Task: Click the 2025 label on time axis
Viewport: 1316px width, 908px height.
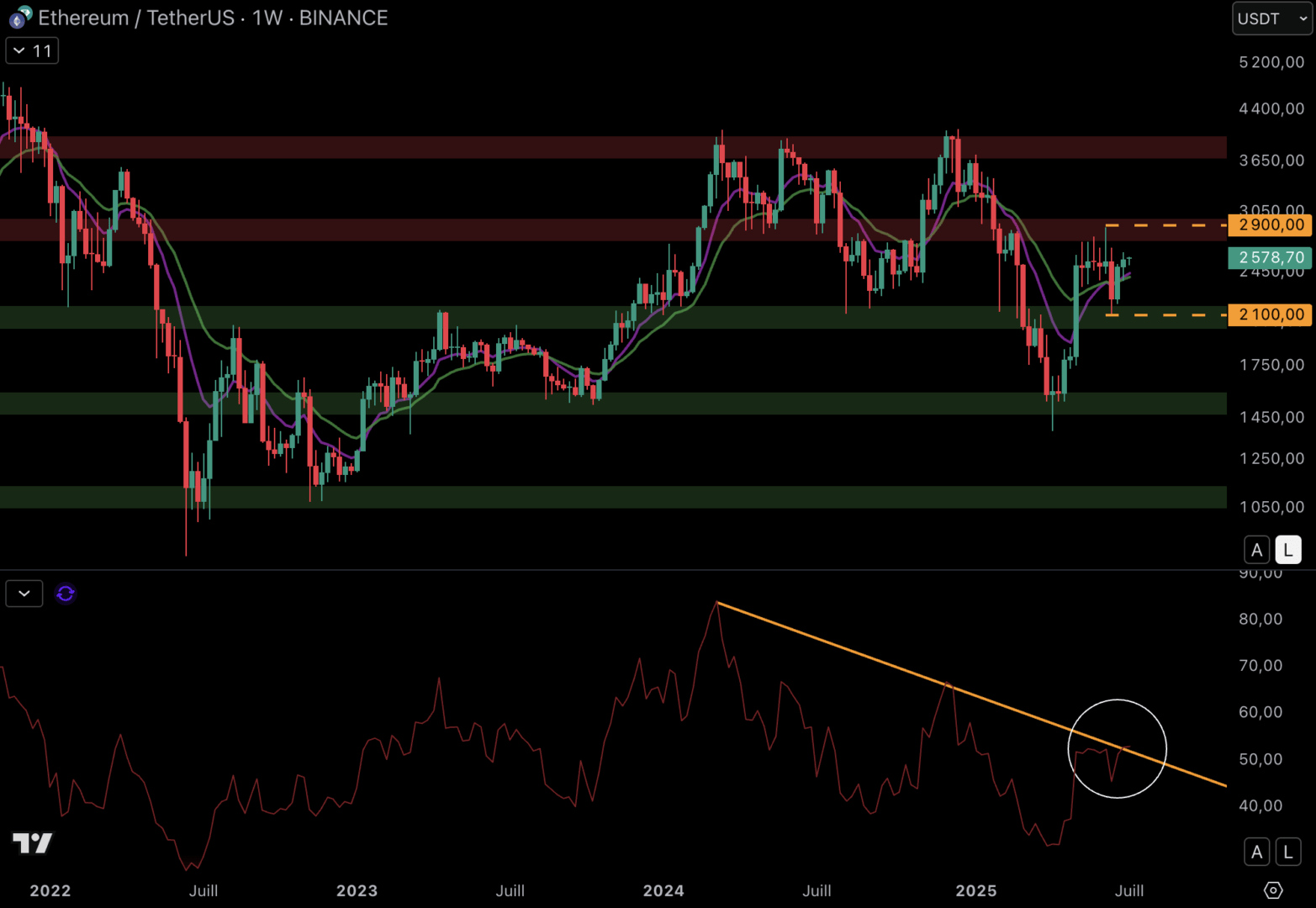Action: click(x=976, y=890)
